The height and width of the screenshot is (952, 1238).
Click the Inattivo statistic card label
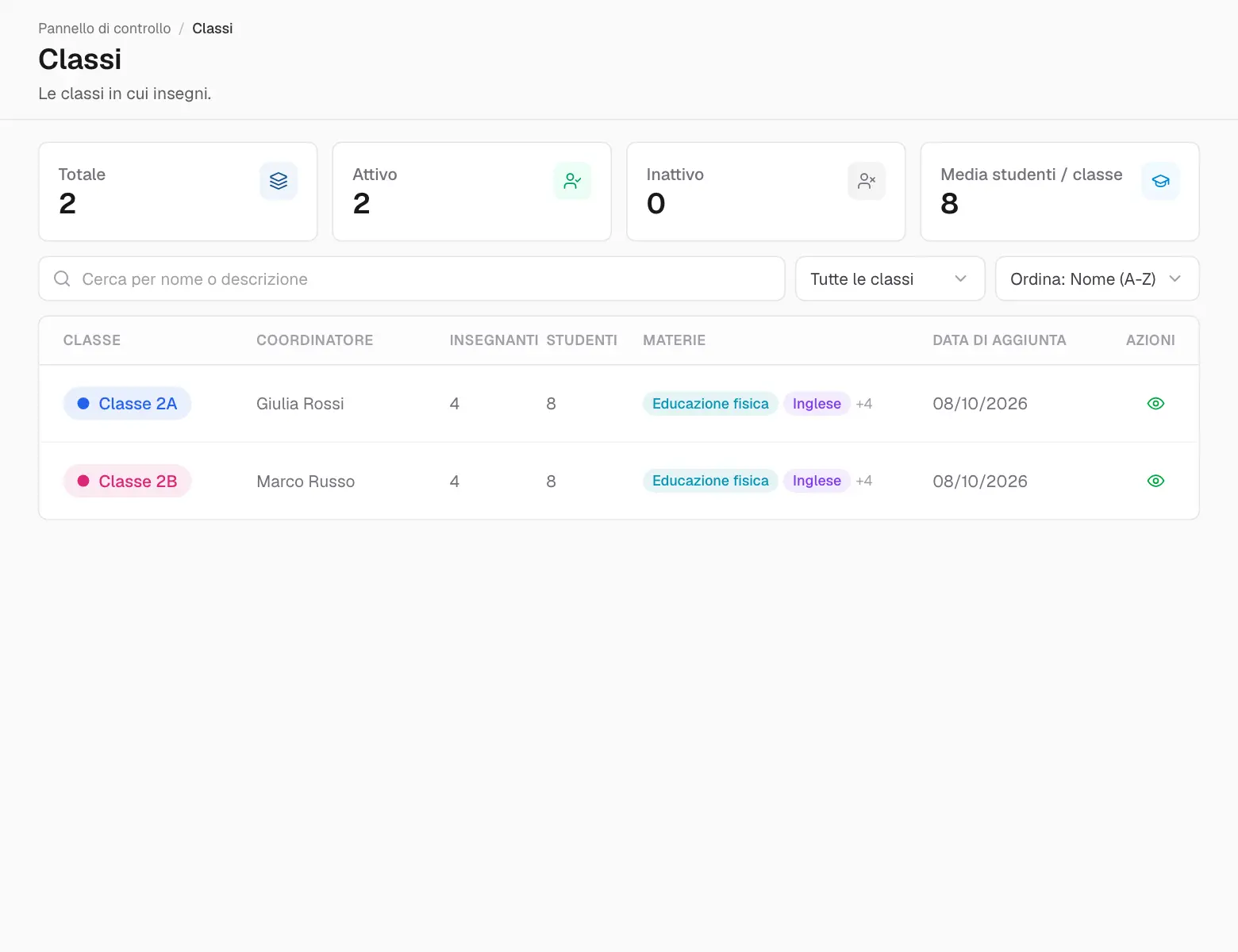pyautogui.click(x=675, y=175)
